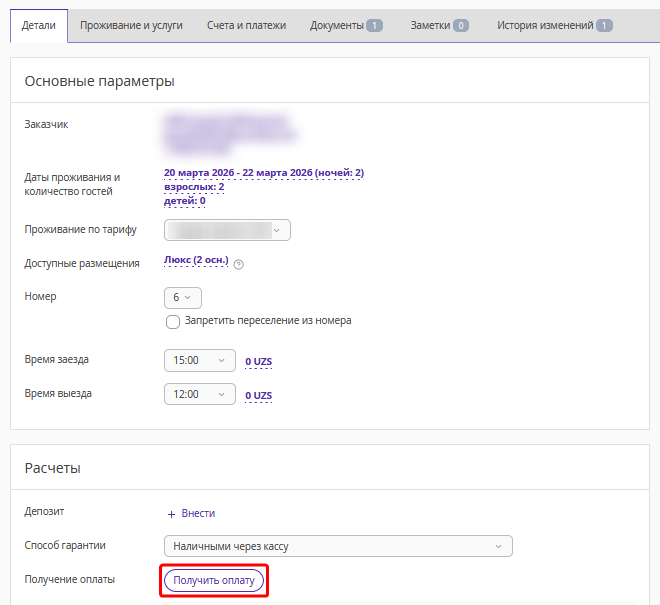Image resolution: width=660 pixels, height=605 pixels.
Task: View the История изменений tab
Action: pos(555,25)
